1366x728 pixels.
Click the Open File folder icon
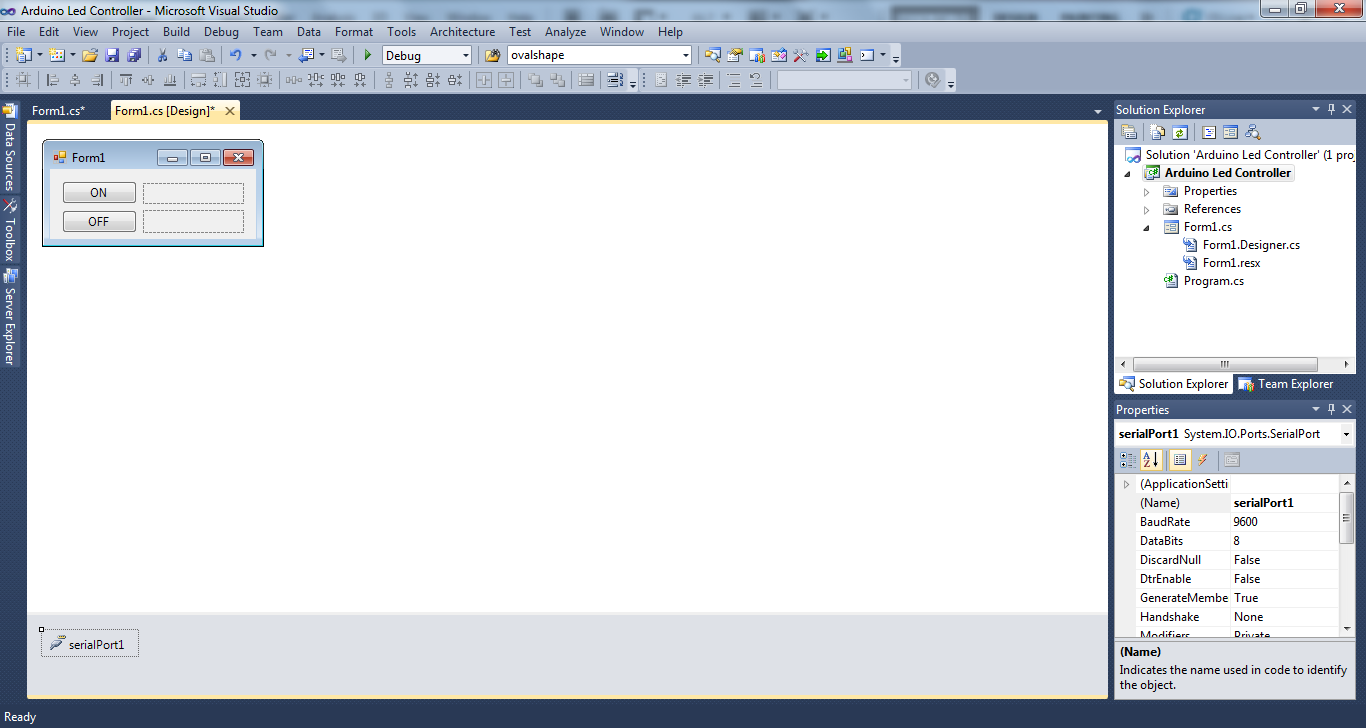[x=90, y=55]
